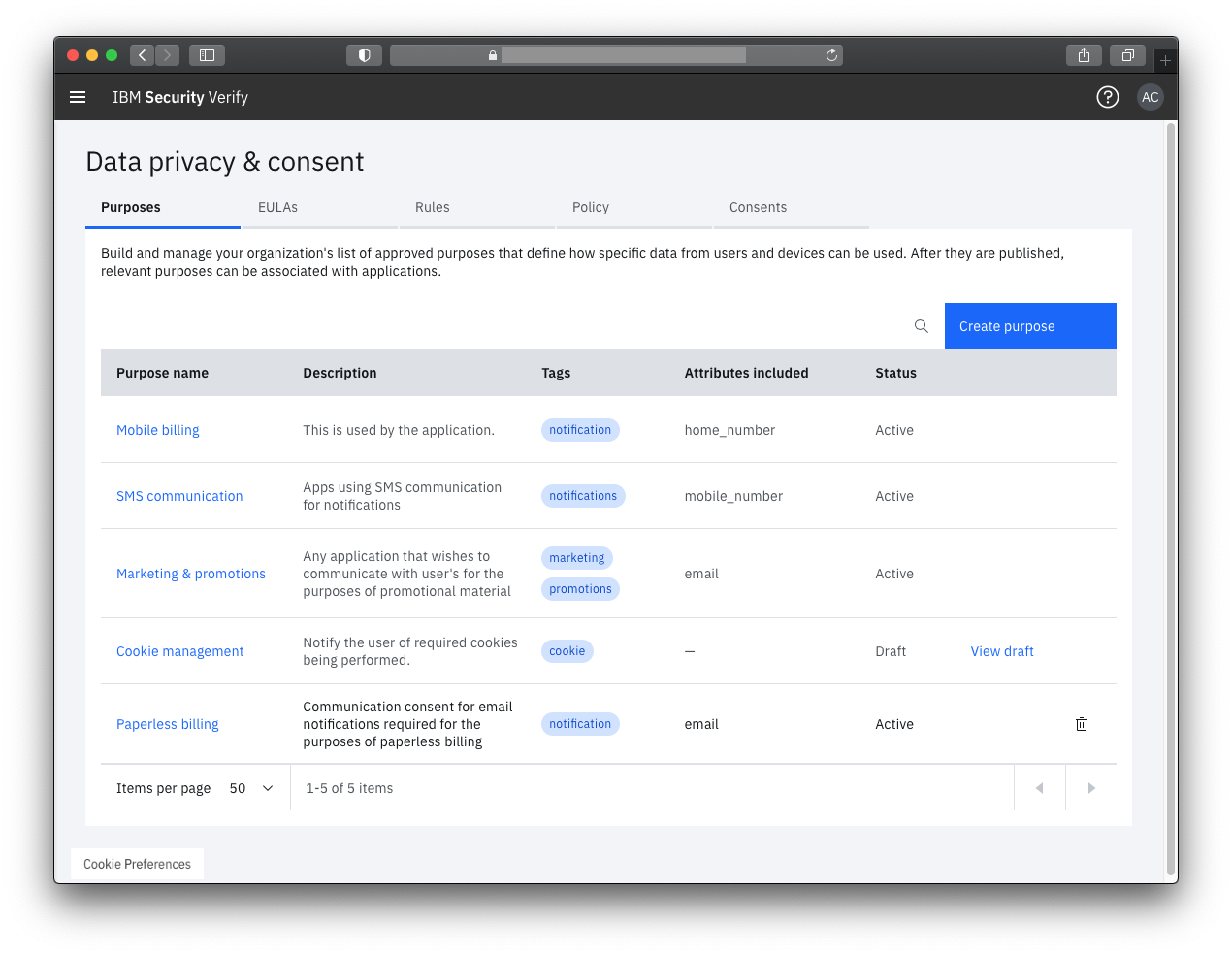Switch to the Consents tab
1232x955 pixels.
[792, 208]
